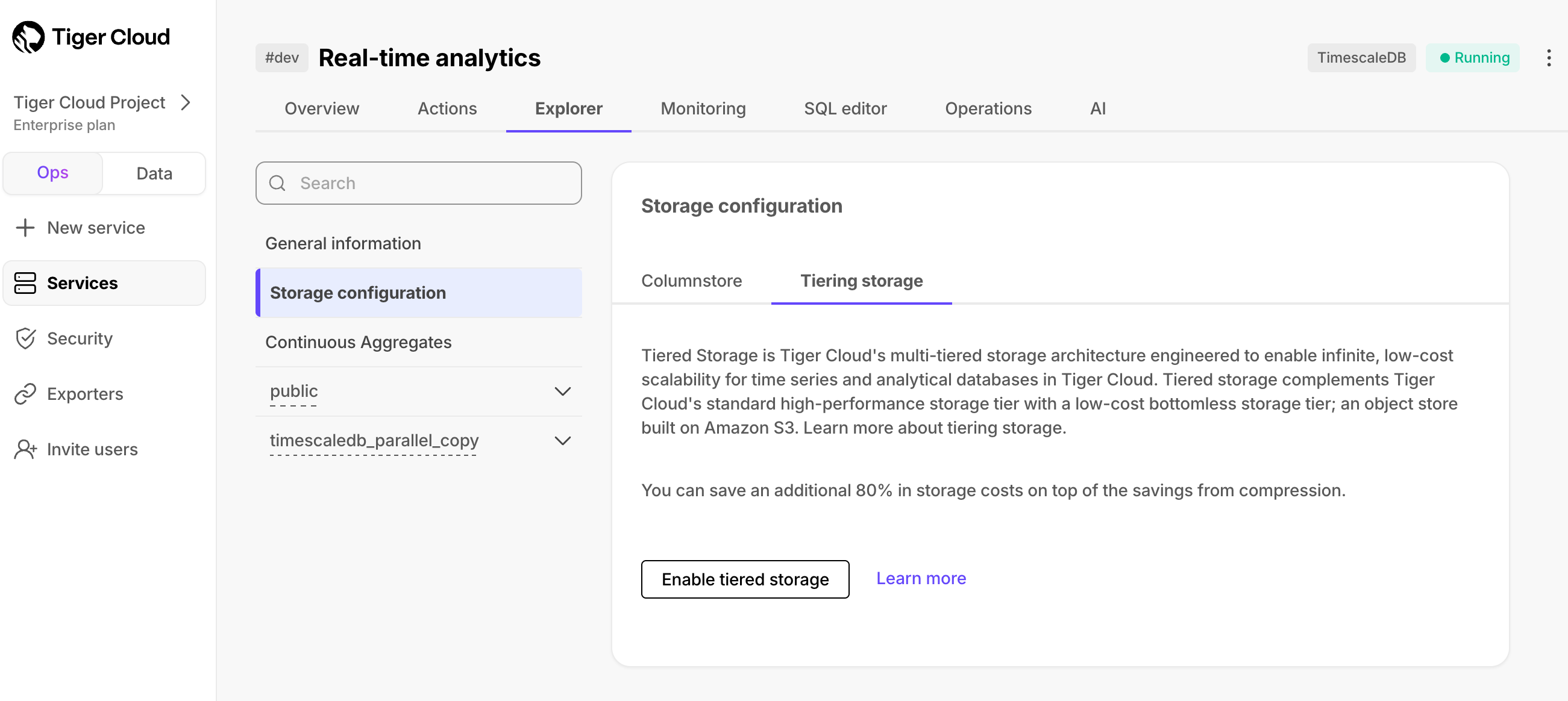1568x701 pixels.
Task: Click the Tiger Cloud brand wordmark
Action: [x=111, y=37]
